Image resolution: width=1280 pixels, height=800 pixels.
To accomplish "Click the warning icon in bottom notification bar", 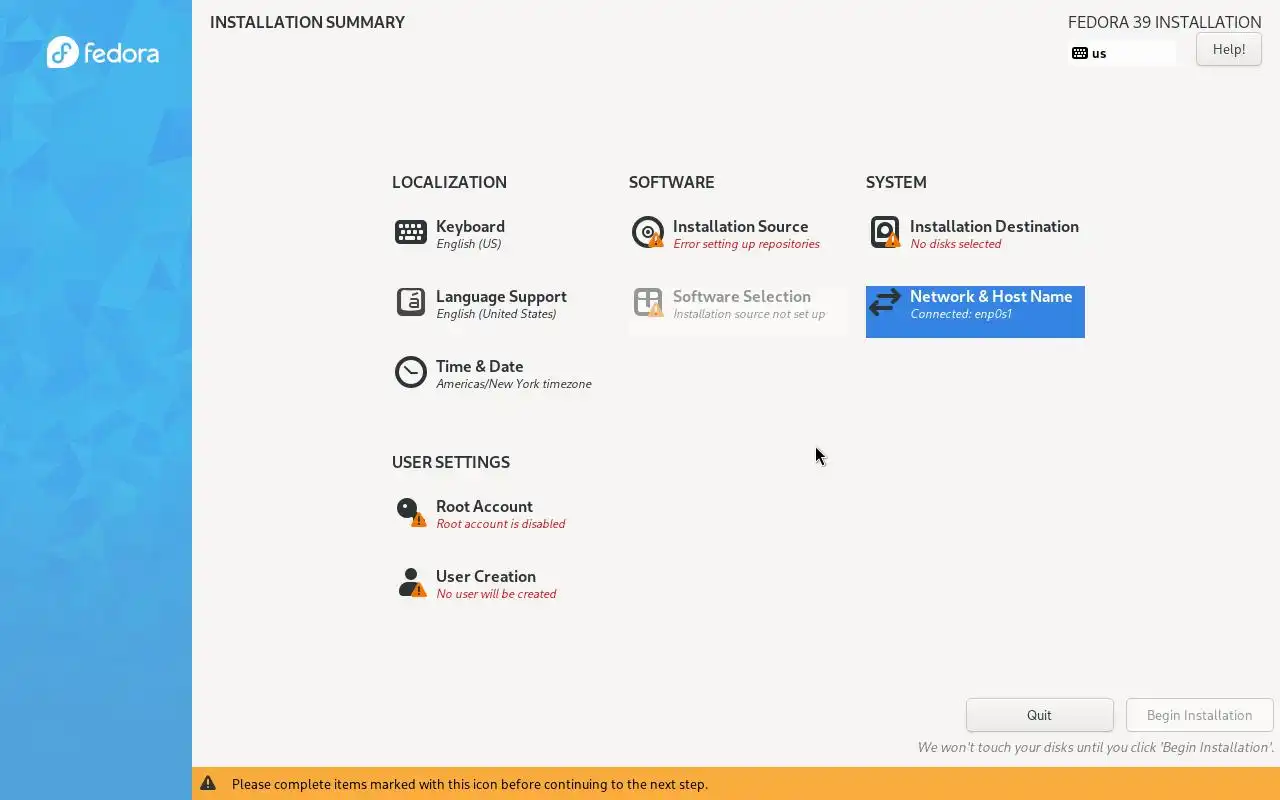I will tap(208, 783).
